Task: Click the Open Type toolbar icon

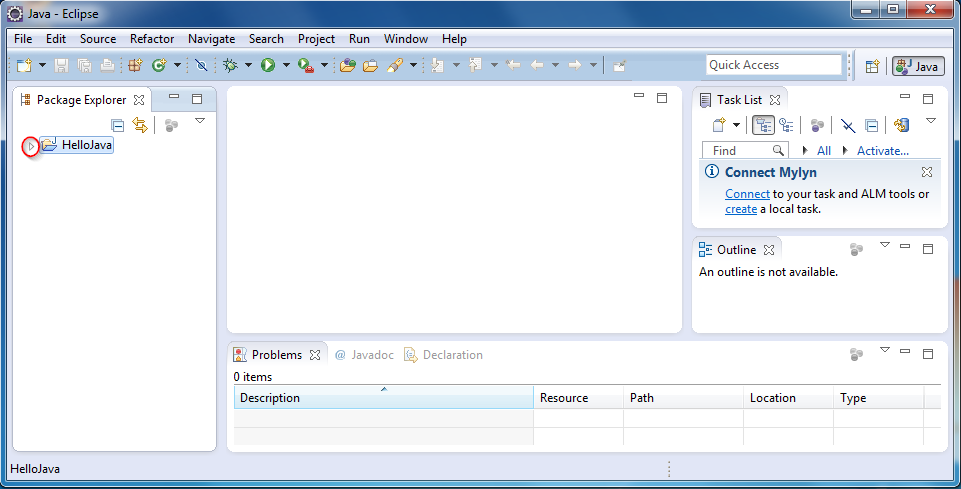Action: (x=347, y=66)
